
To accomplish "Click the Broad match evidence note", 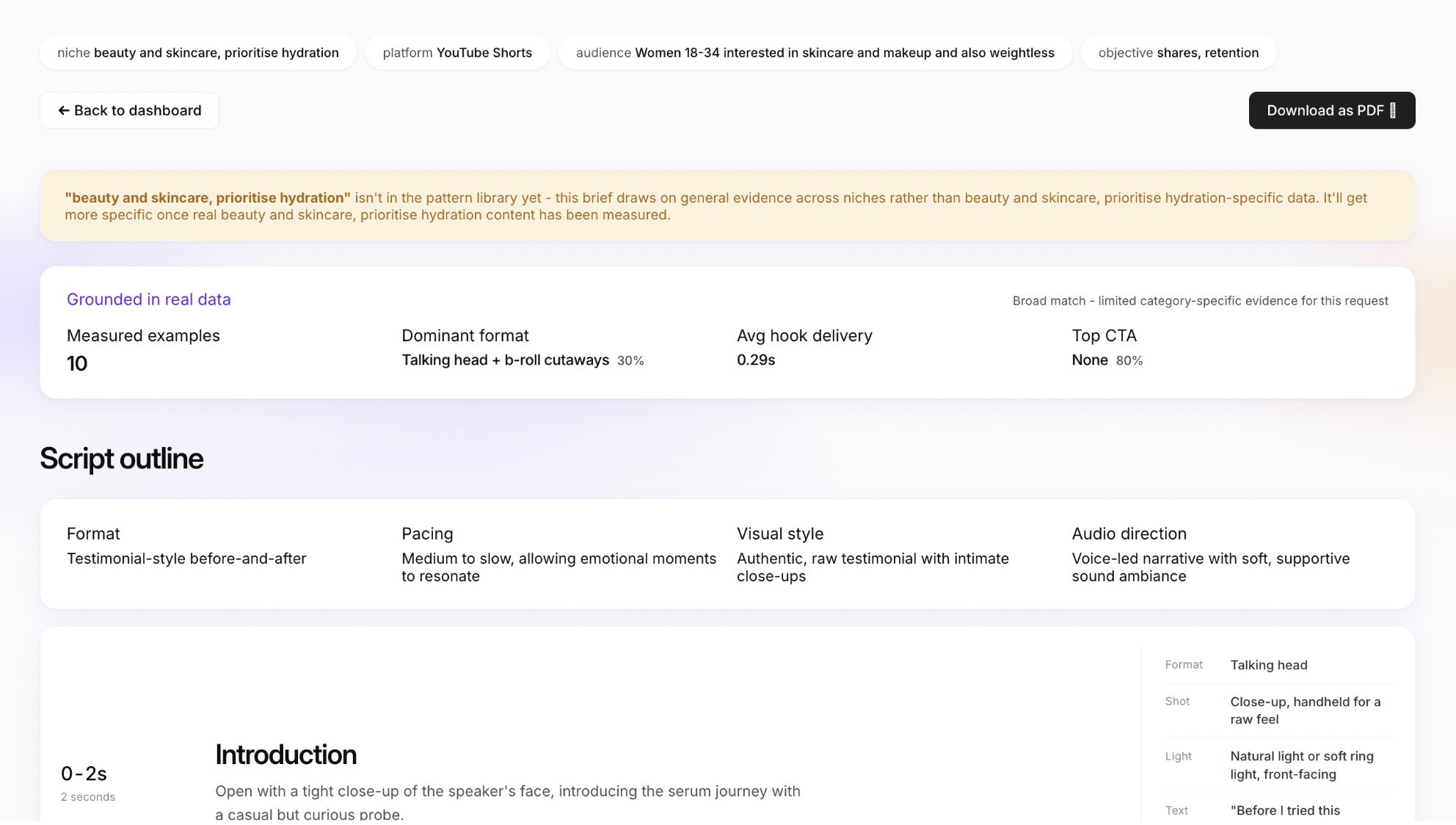I will [x=1201, y=301].
